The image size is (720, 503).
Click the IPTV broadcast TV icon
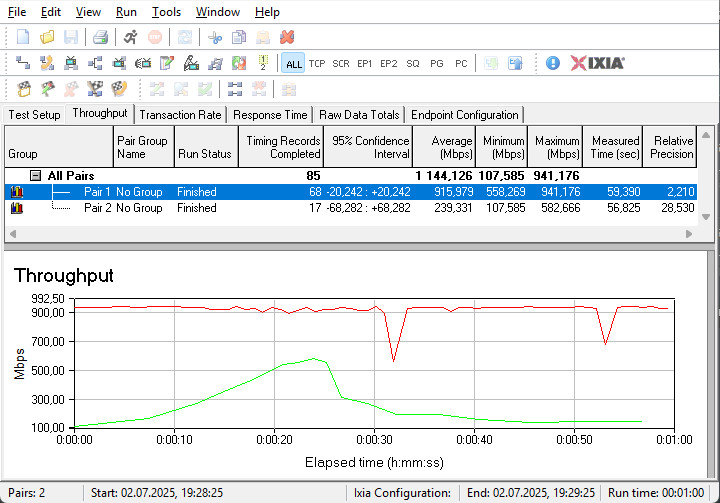point(143,63)
